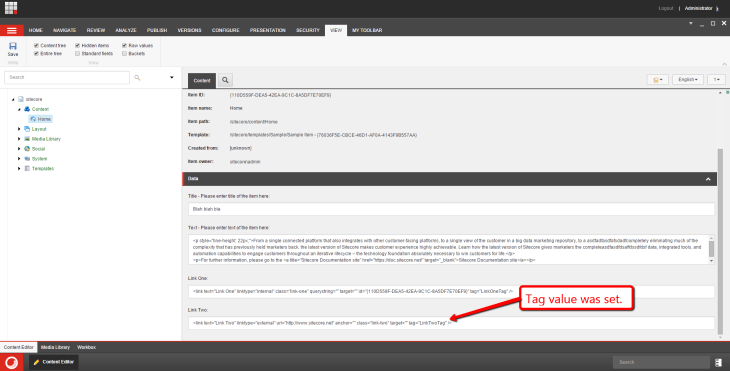Toggle the Content tree checkbox
The image size is (730, 371).
click(36, 46)
